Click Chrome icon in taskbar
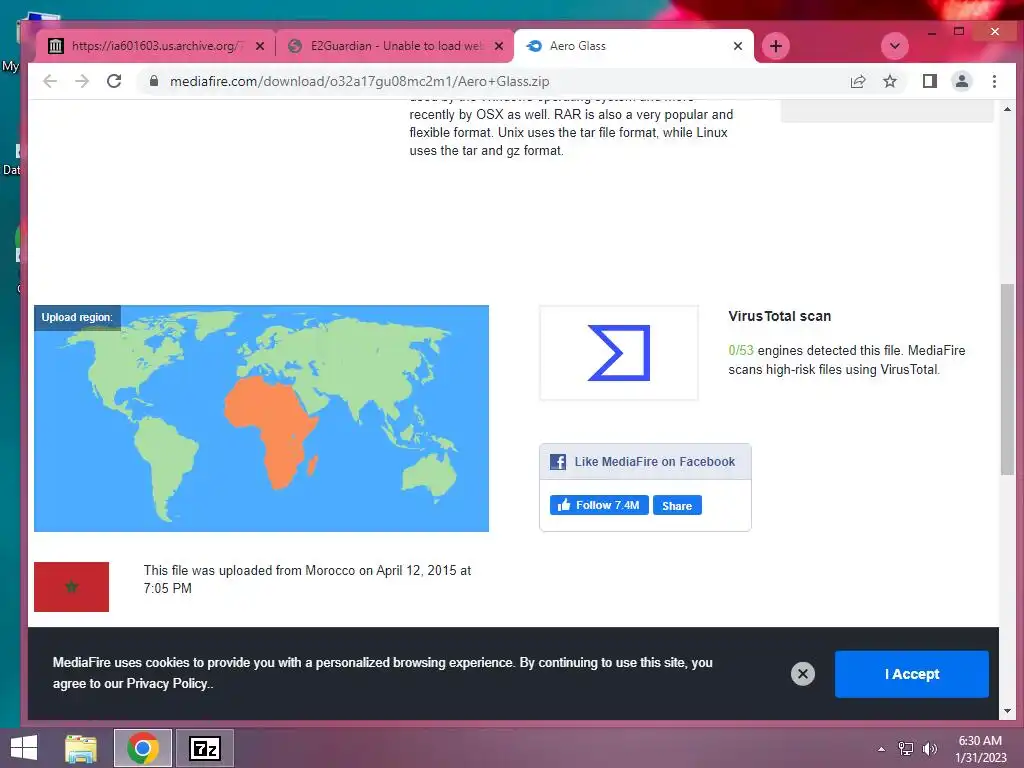Image resolution: width=1024 pixels, height=768 pixels. [x=143, y=748]
